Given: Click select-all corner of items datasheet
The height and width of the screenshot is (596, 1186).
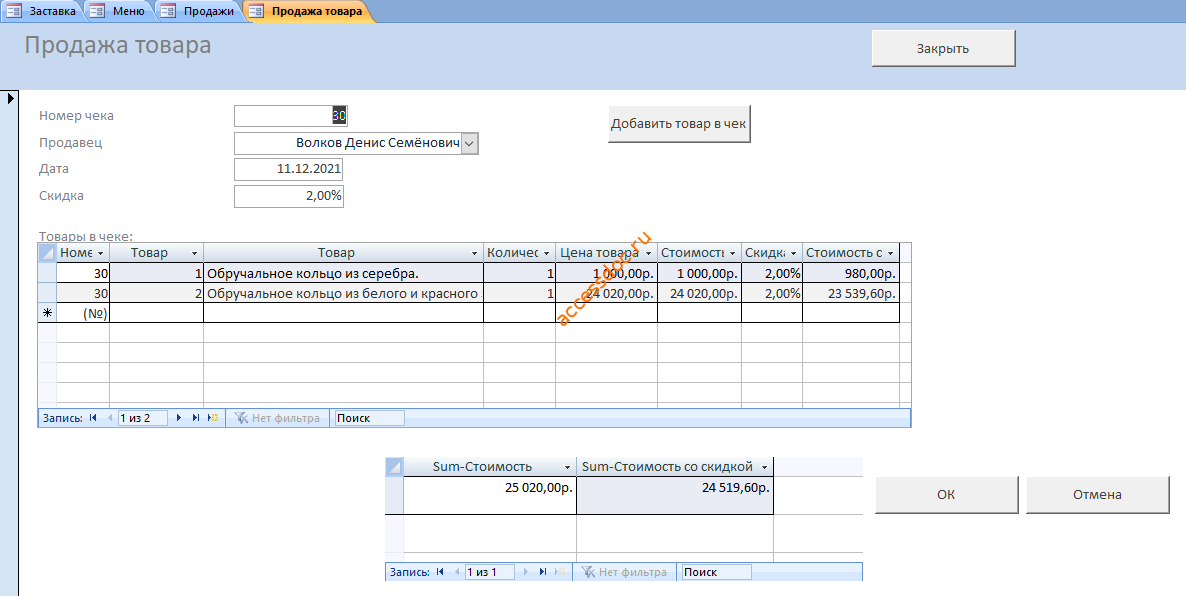Looking at the screenshot, I should (x=48, y=253).
